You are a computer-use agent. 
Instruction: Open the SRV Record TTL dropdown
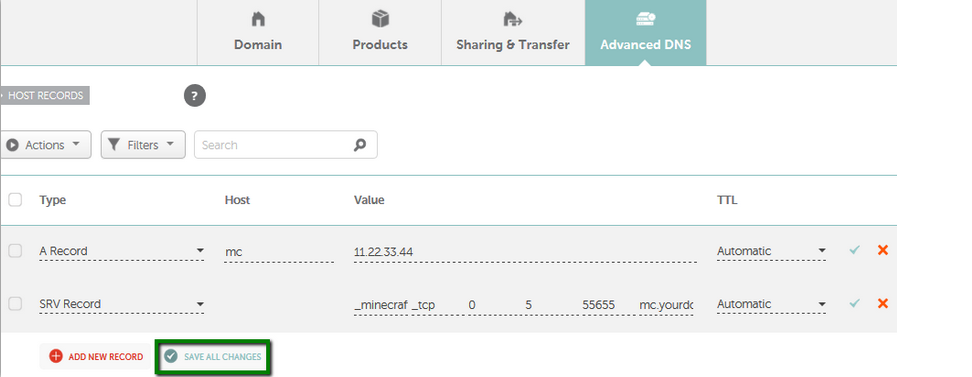[772, 304]
